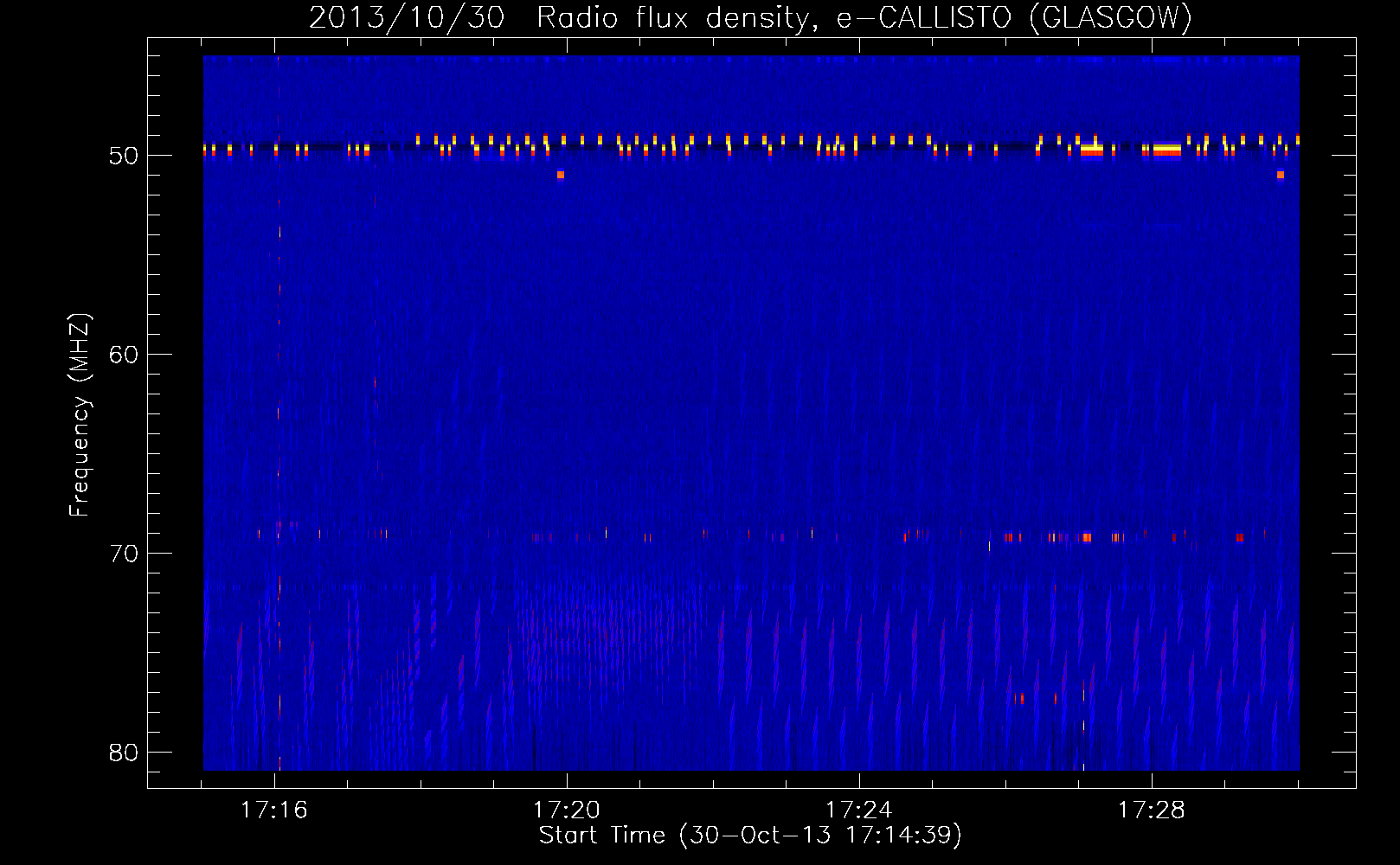Click the 17:16 time tick label
The height and width of the screenshot is (865, 1400).
(273, 810)
